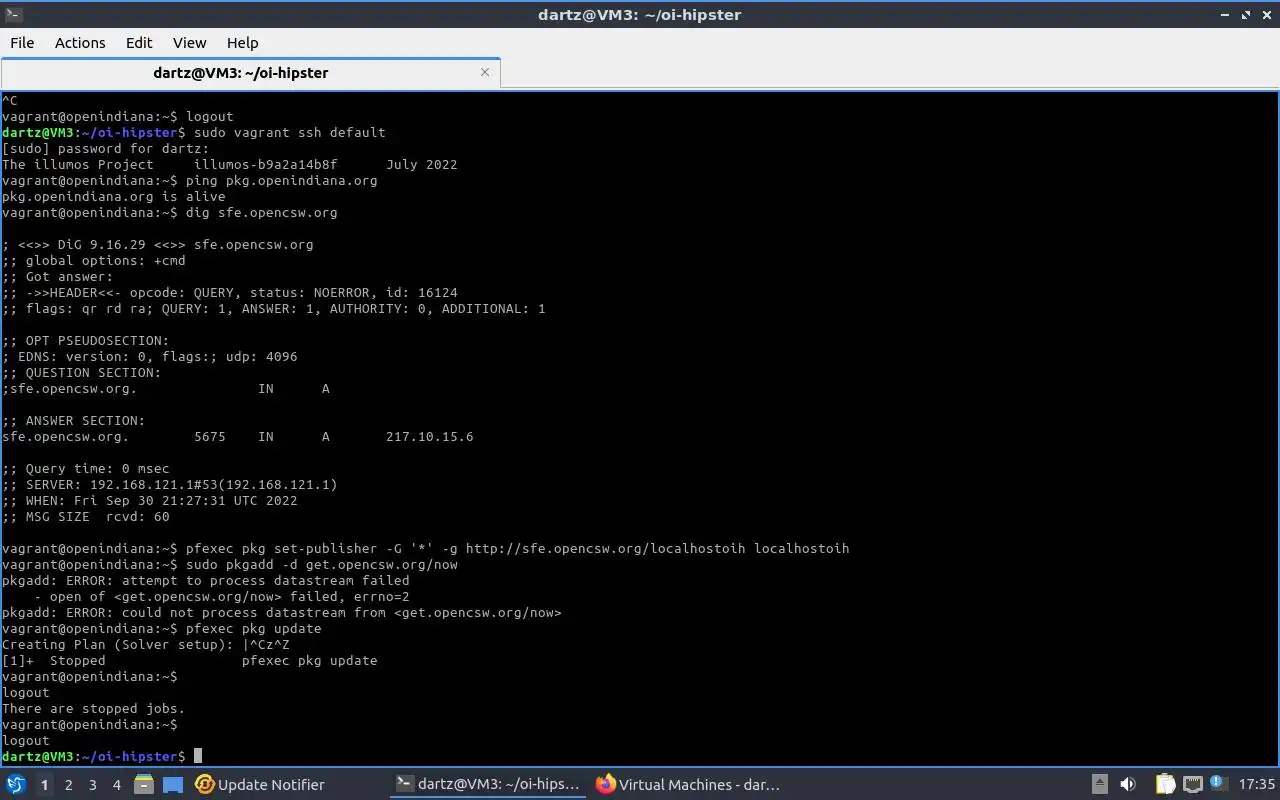The height and width of the screenshot is (800, 1280).
Task: Click the ';; MSG SIZE rcvd: 60' line
Action: tap(86, 517)
